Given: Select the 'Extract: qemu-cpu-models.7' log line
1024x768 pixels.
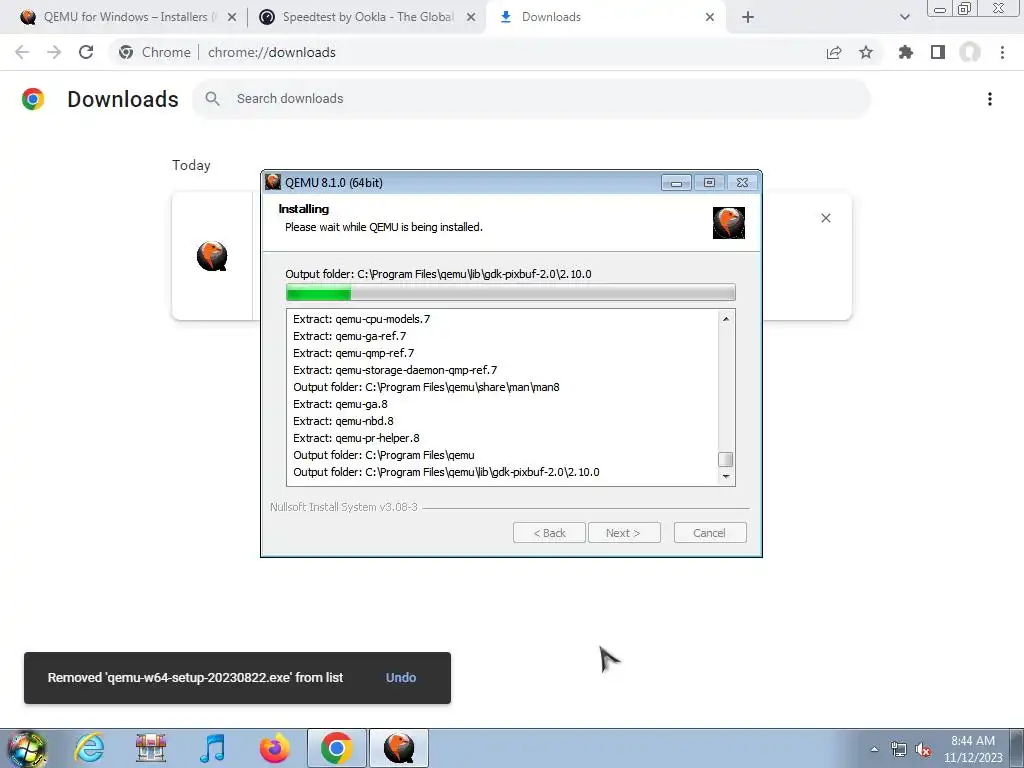Looking at the screenshot, I should coord(361,319).
